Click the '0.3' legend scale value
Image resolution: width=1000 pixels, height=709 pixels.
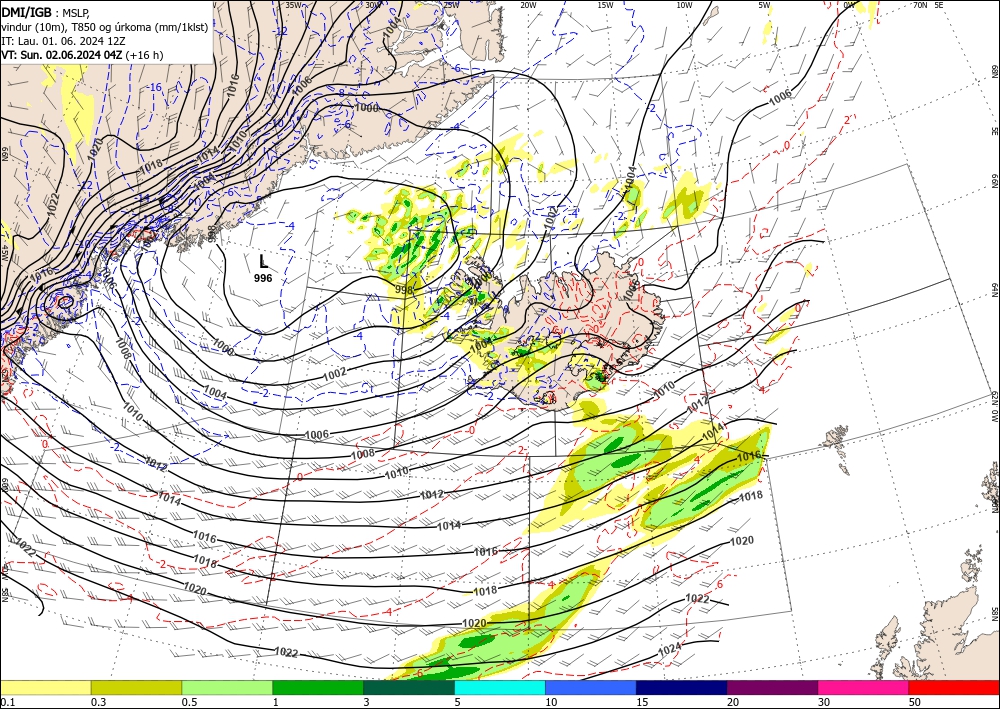coord(98,702)
